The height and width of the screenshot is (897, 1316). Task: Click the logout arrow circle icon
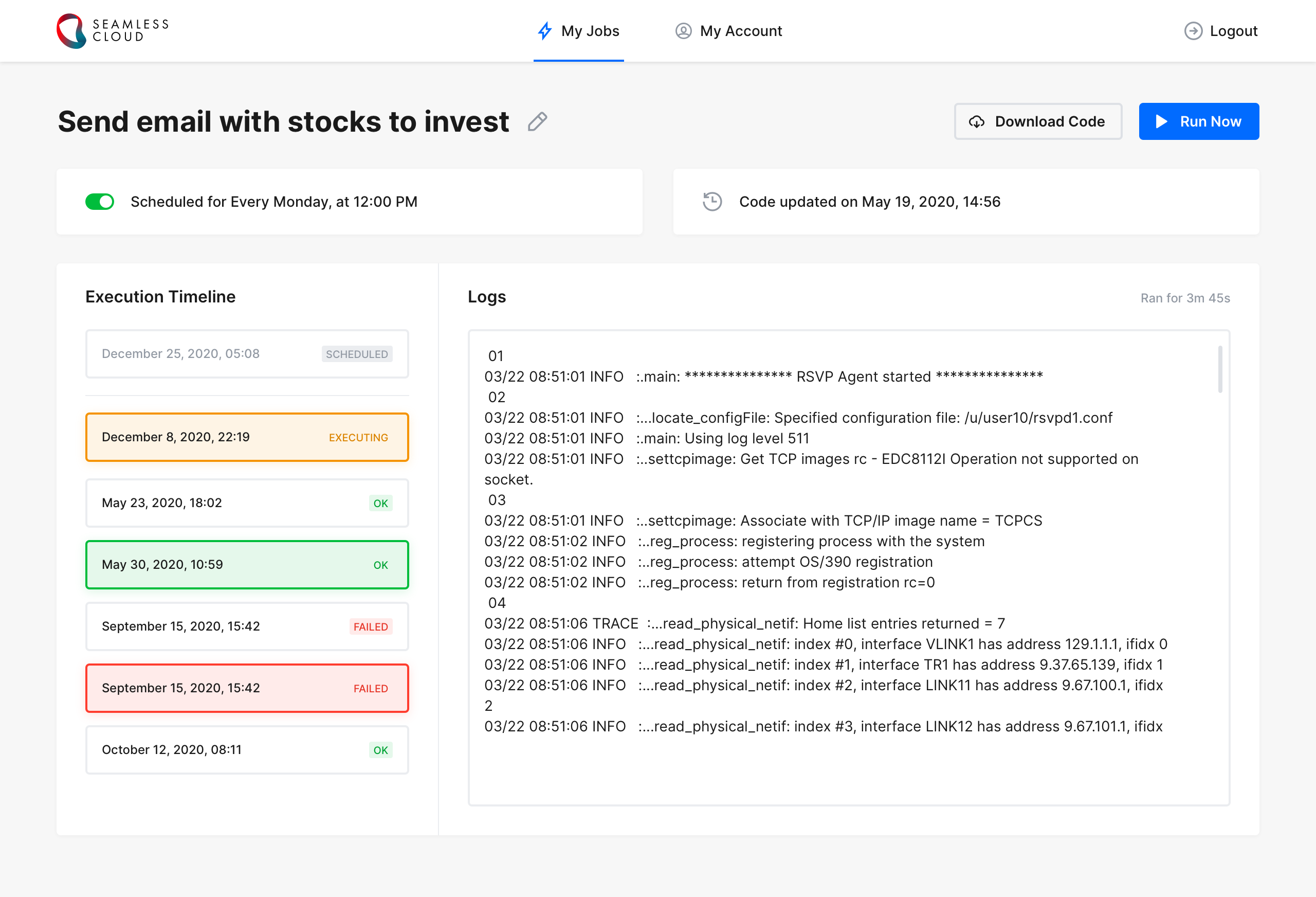pyautogui.click(x=1193, y=30)
